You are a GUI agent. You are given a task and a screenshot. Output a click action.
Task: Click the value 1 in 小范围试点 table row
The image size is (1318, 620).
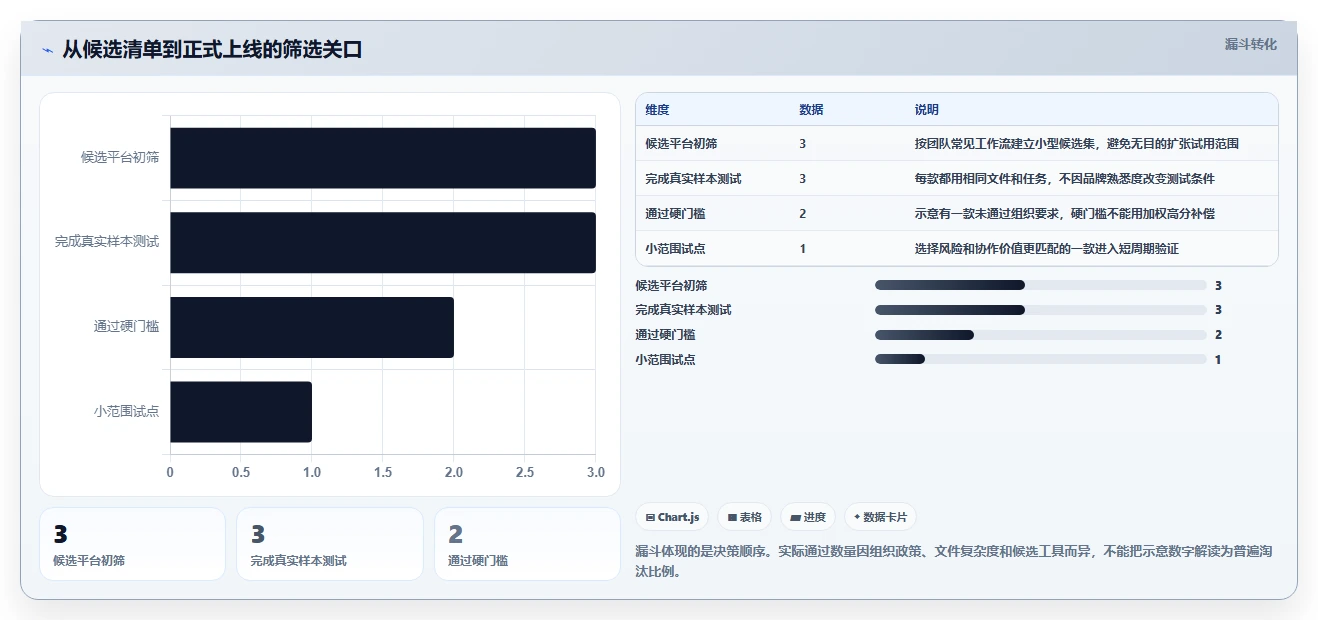803,249
